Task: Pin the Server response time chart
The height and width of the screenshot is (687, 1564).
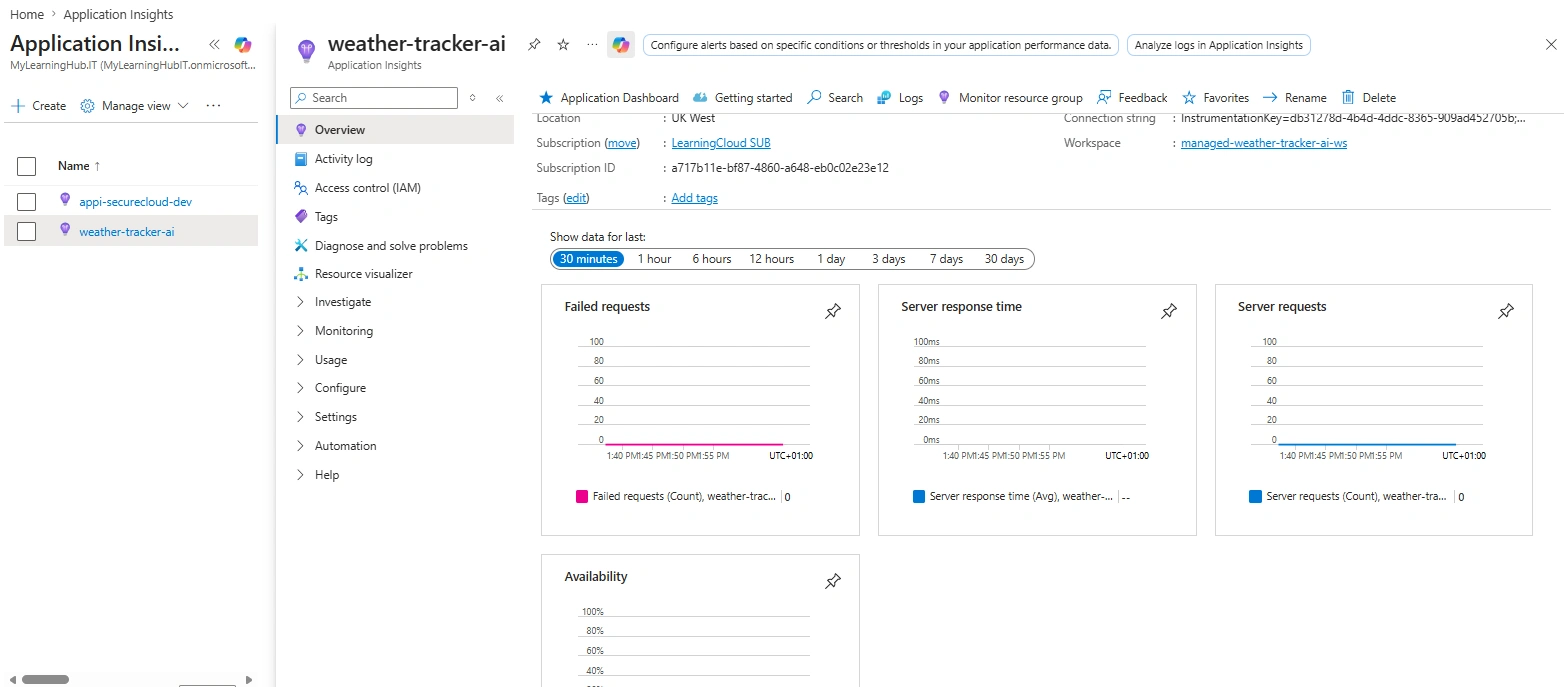Action: 1168,312
